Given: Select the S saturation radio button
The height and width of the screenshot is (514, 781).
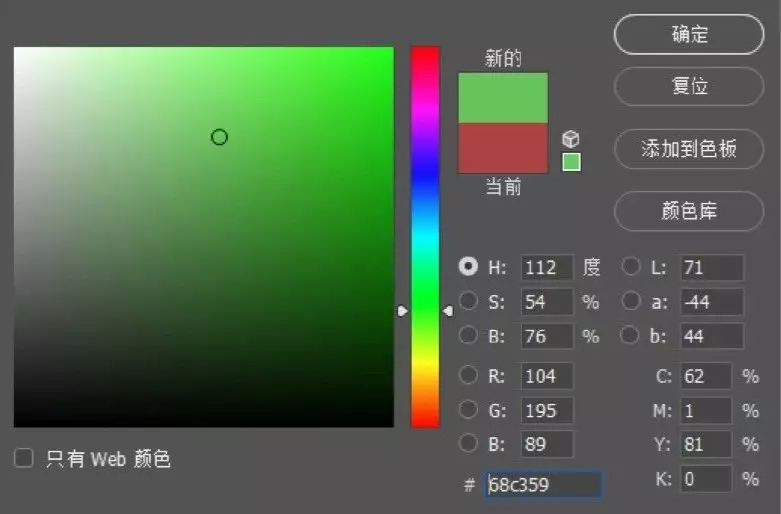Looking at the screenshot, I should (x=468, y=301).
